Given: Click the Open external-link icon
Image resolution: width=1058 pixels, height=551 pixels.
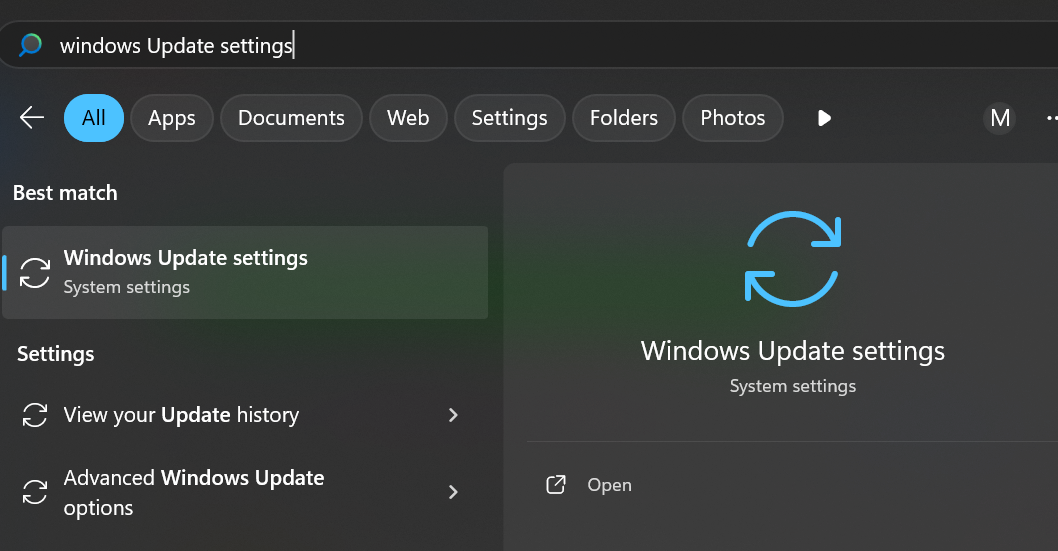Looking at the screenshot, I should click(556, 485).
